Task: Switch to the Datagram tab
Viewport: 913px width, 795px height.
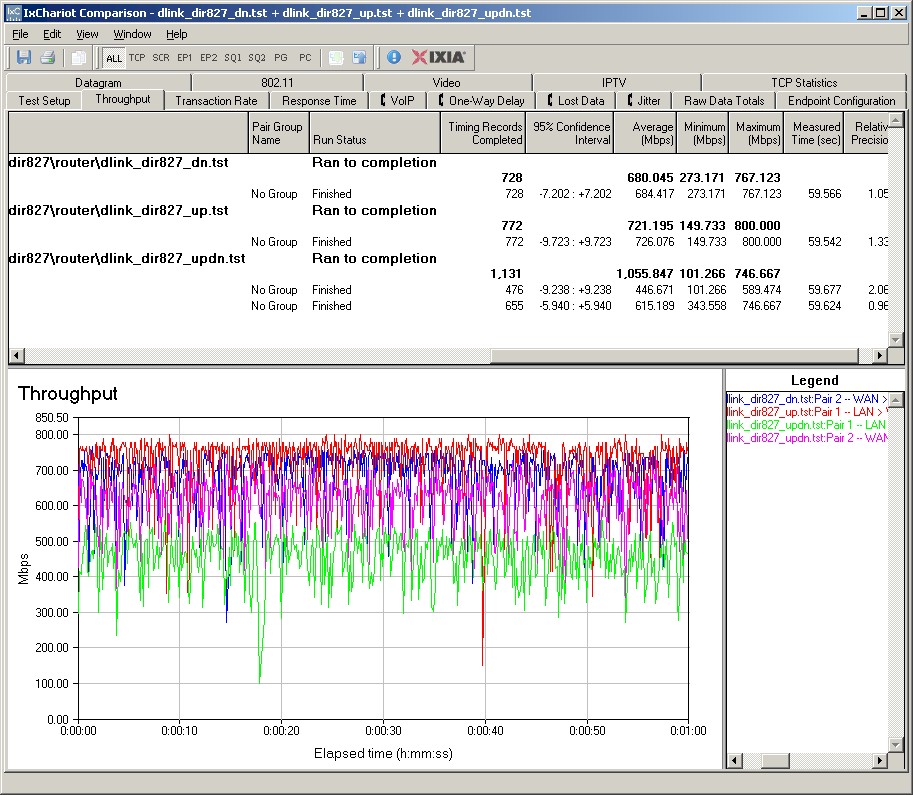Action: pos(98,83)
